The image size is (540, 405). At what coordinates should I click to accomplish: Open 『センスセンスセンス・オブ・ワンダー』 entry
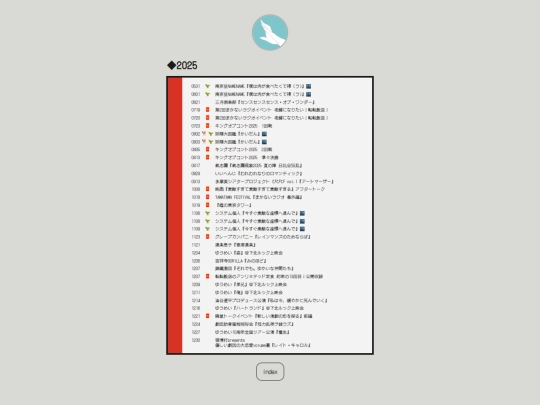point(264,102)
